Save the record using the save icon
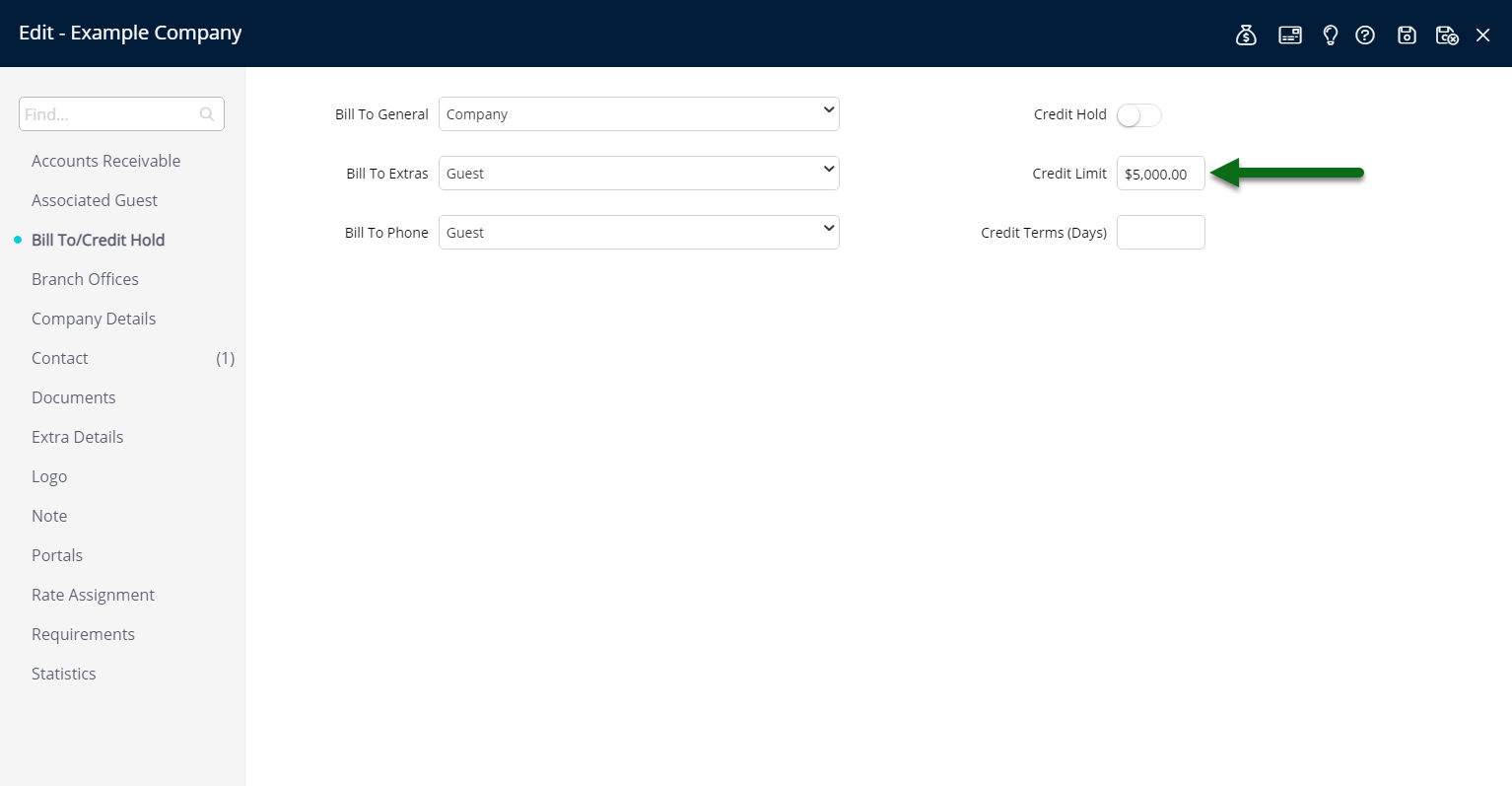Viewport: 1512px width, 786px height. click(1406, 34)
